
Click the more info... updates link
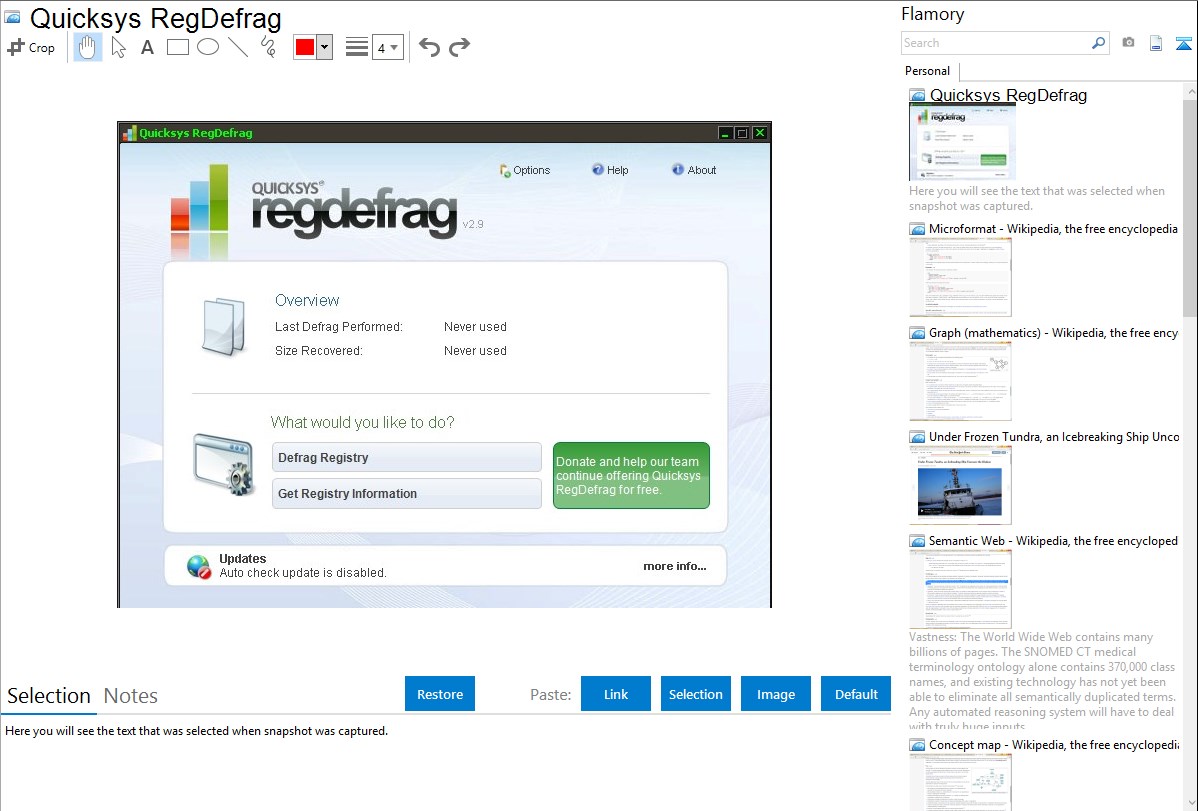click(x=675, y=566)
